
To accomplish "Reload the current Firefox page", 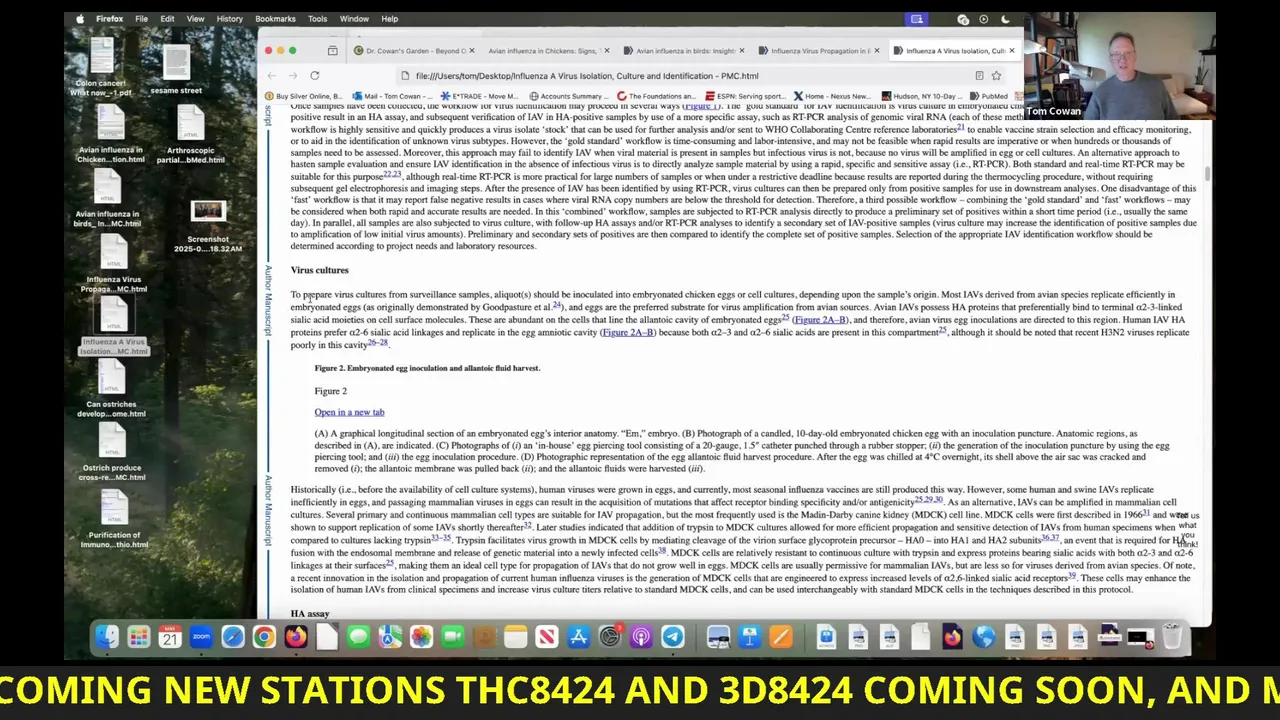I will (314, 76).
